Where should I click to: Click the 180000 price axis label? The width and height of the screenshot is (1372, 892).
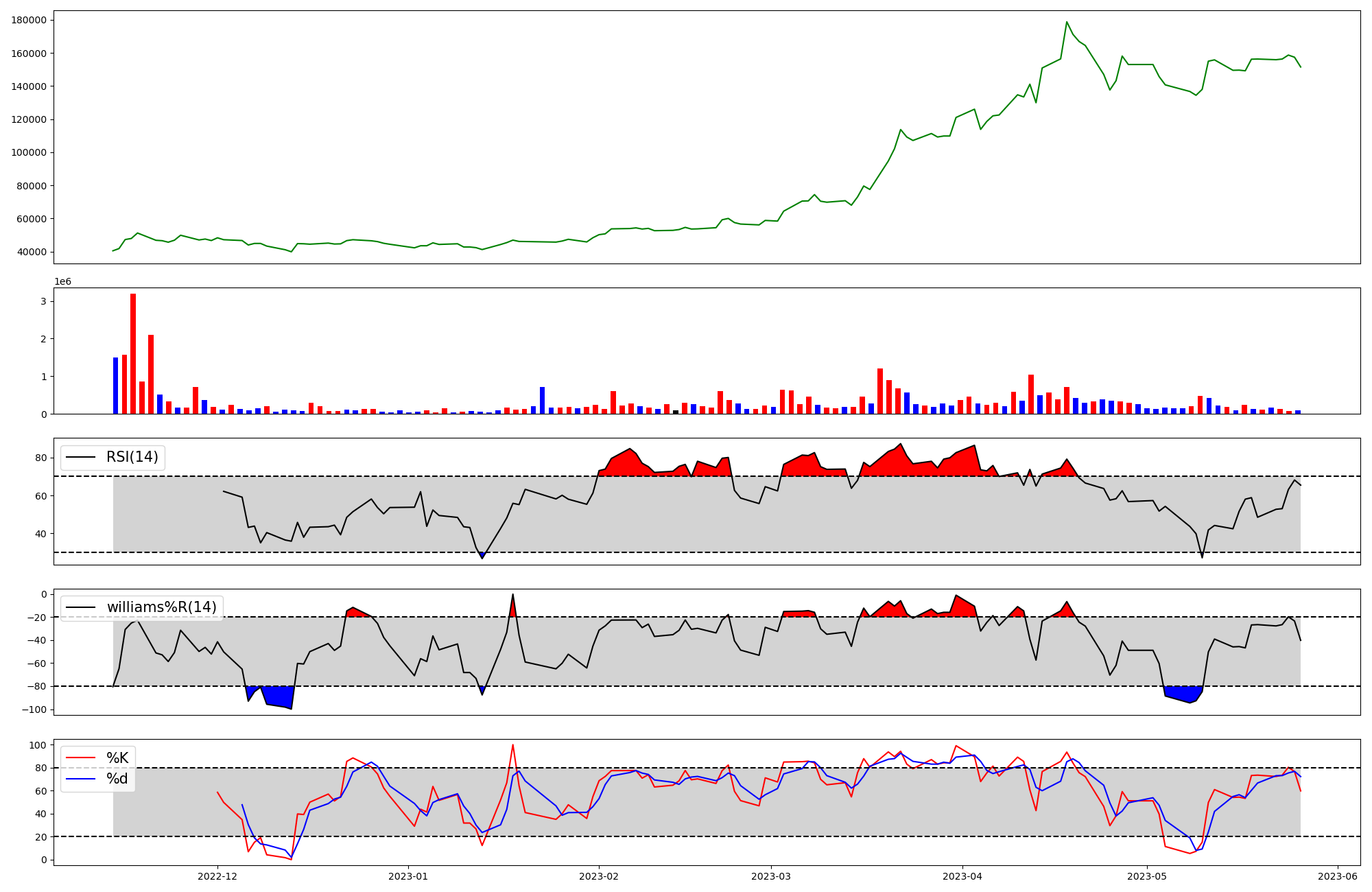(29, 20)
